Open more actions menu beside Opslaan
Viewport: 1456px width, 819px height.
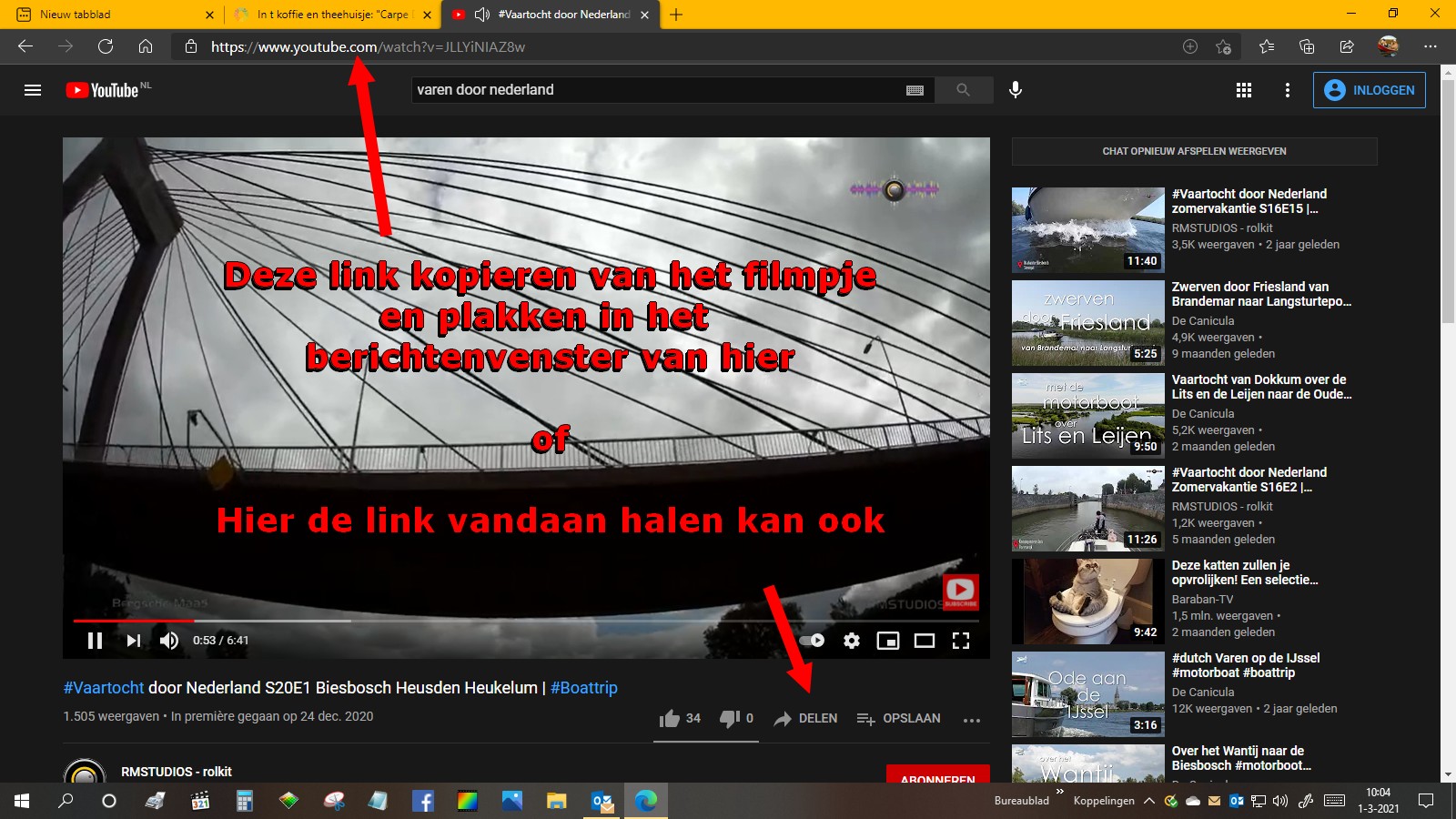pos(972,720)
